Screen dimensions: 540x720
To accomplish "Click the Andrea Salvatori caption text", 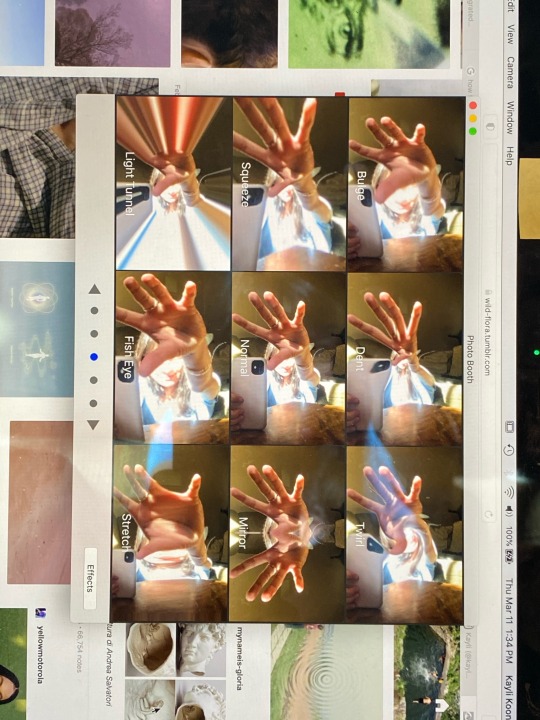I will point(109,666).
